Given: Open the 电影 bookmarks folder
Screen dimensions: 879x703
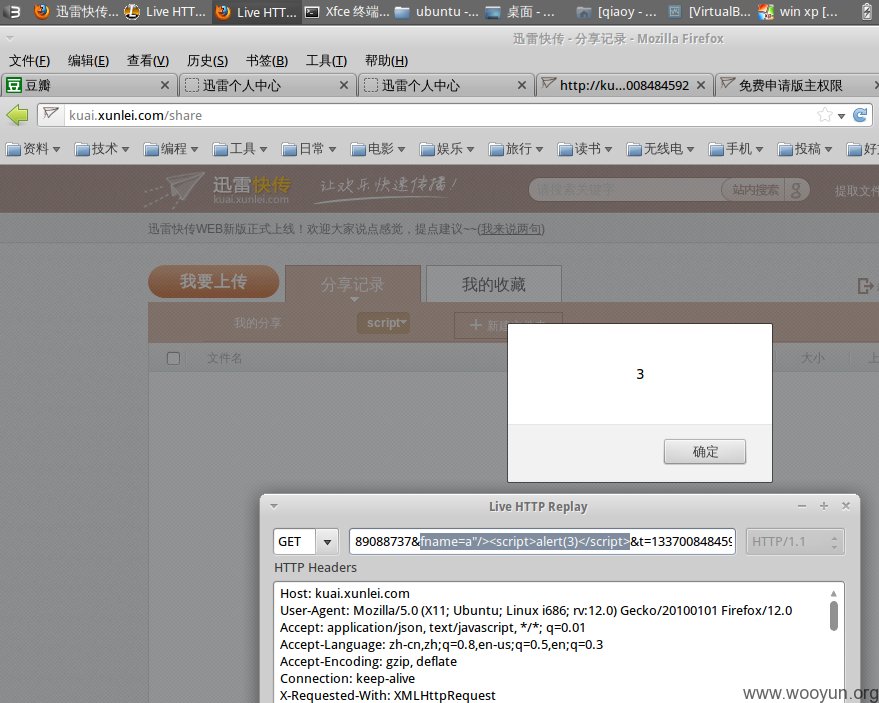Looking at the screenshot, I should click(x=377, y=149).
